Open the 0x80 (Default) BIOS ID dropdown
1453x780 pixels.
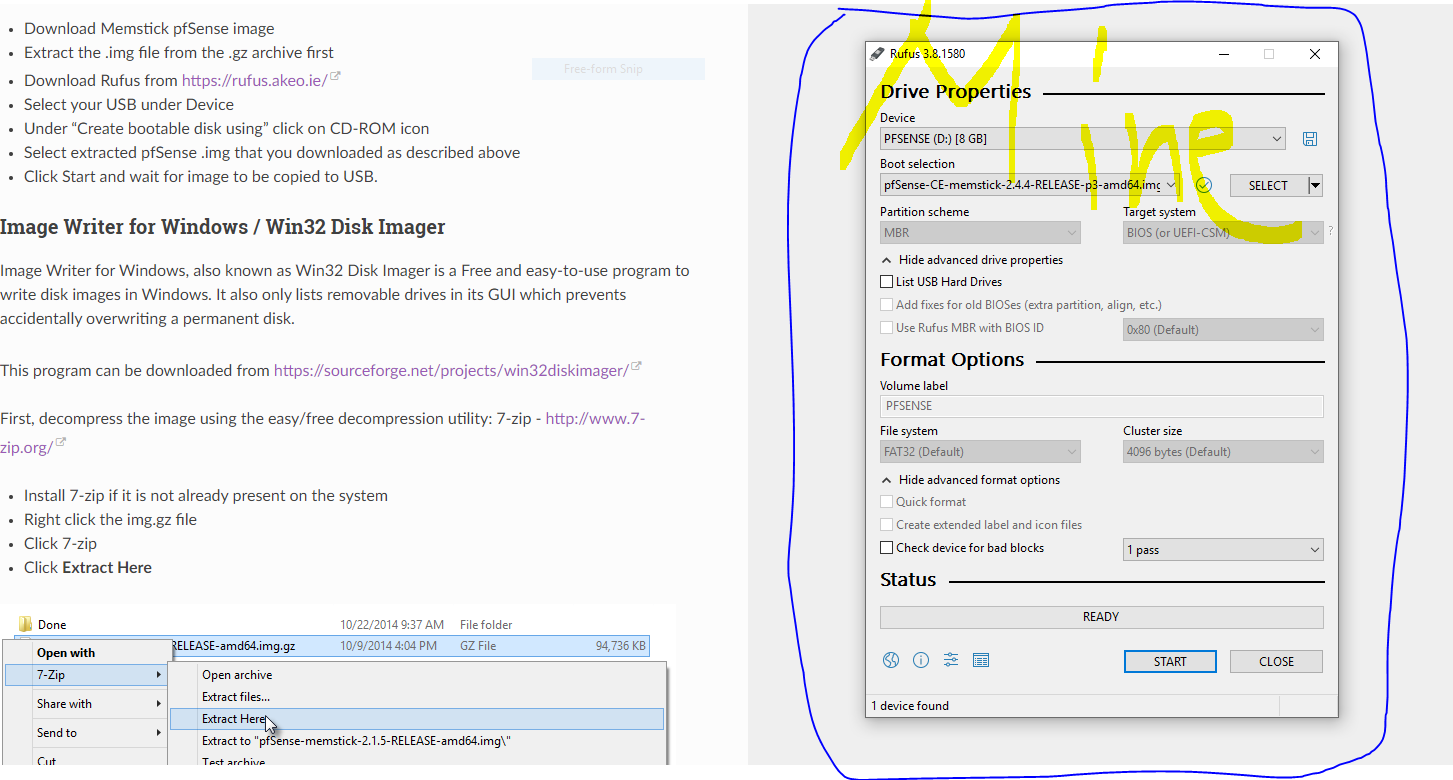(x=1223, y=329)
